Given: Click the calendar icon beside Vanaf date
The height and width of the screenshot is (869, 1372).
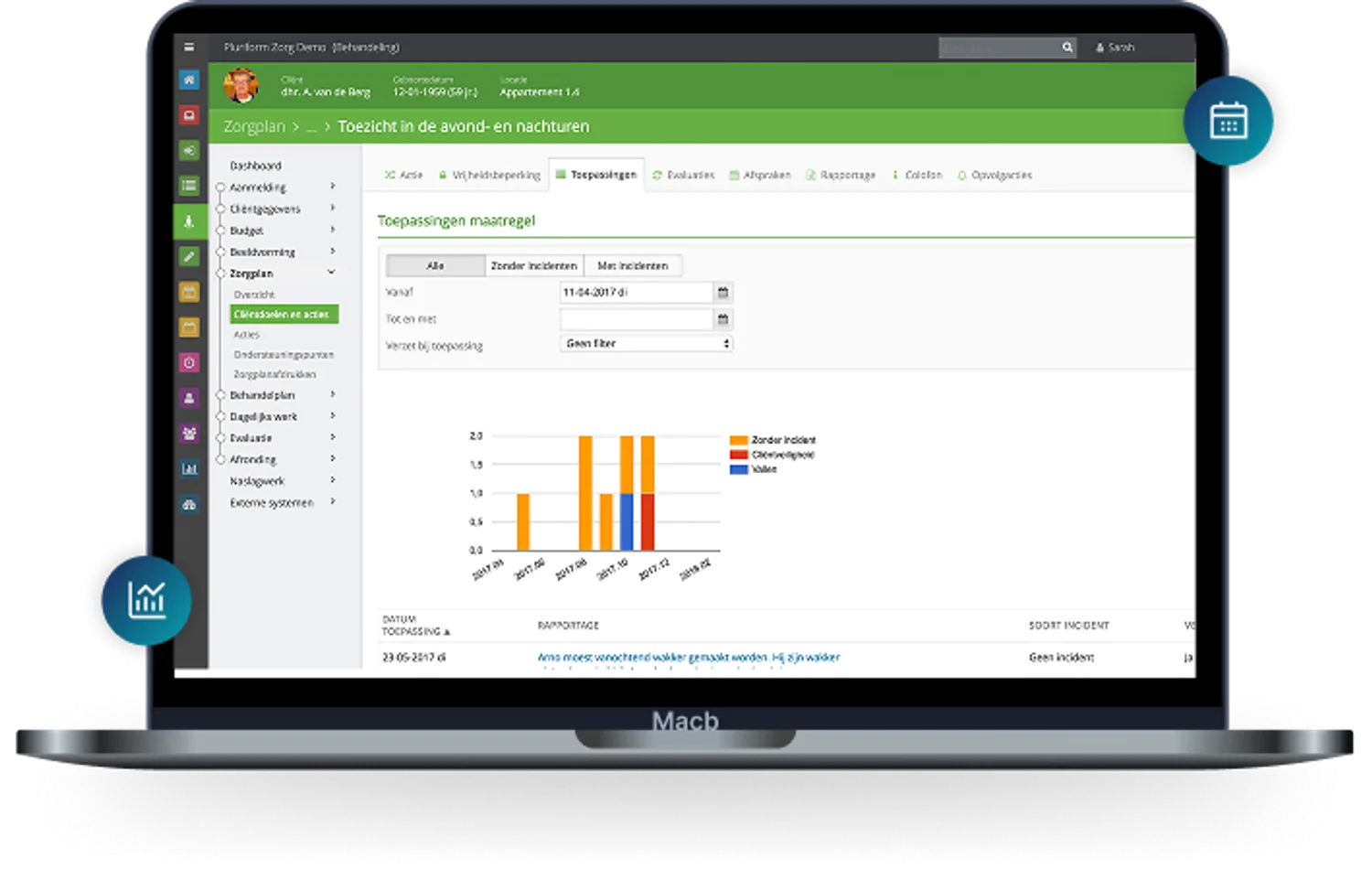Looking at the screenshot, I should (723, 293).
